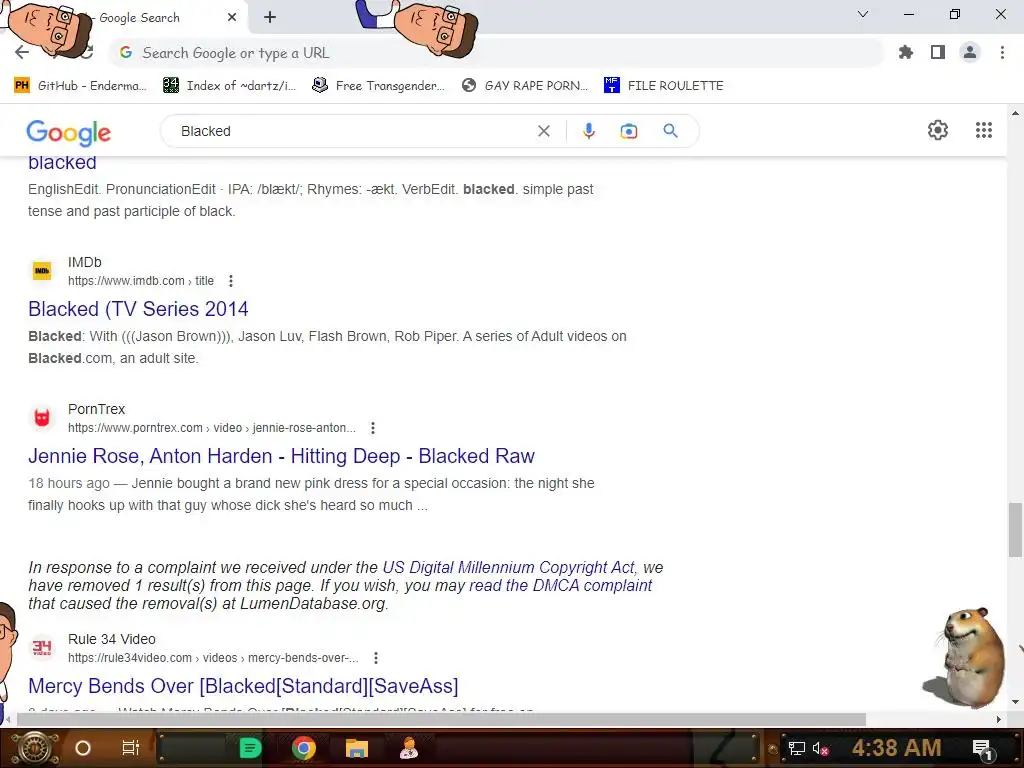The image size is (1024, 768).
Task: Open File Explorer from the taskbar
Action: point(357,748)
